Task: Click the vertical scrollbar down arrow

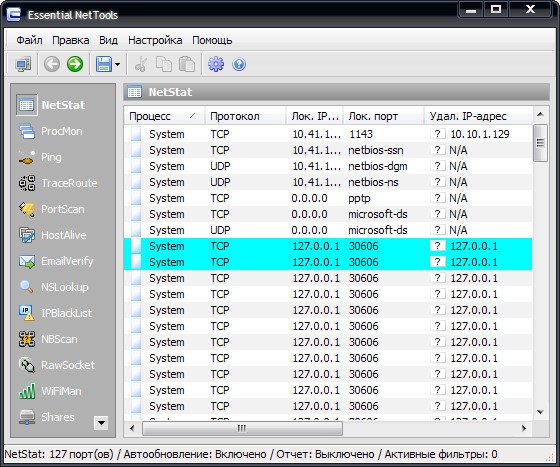Action: [x=540, y=412]
